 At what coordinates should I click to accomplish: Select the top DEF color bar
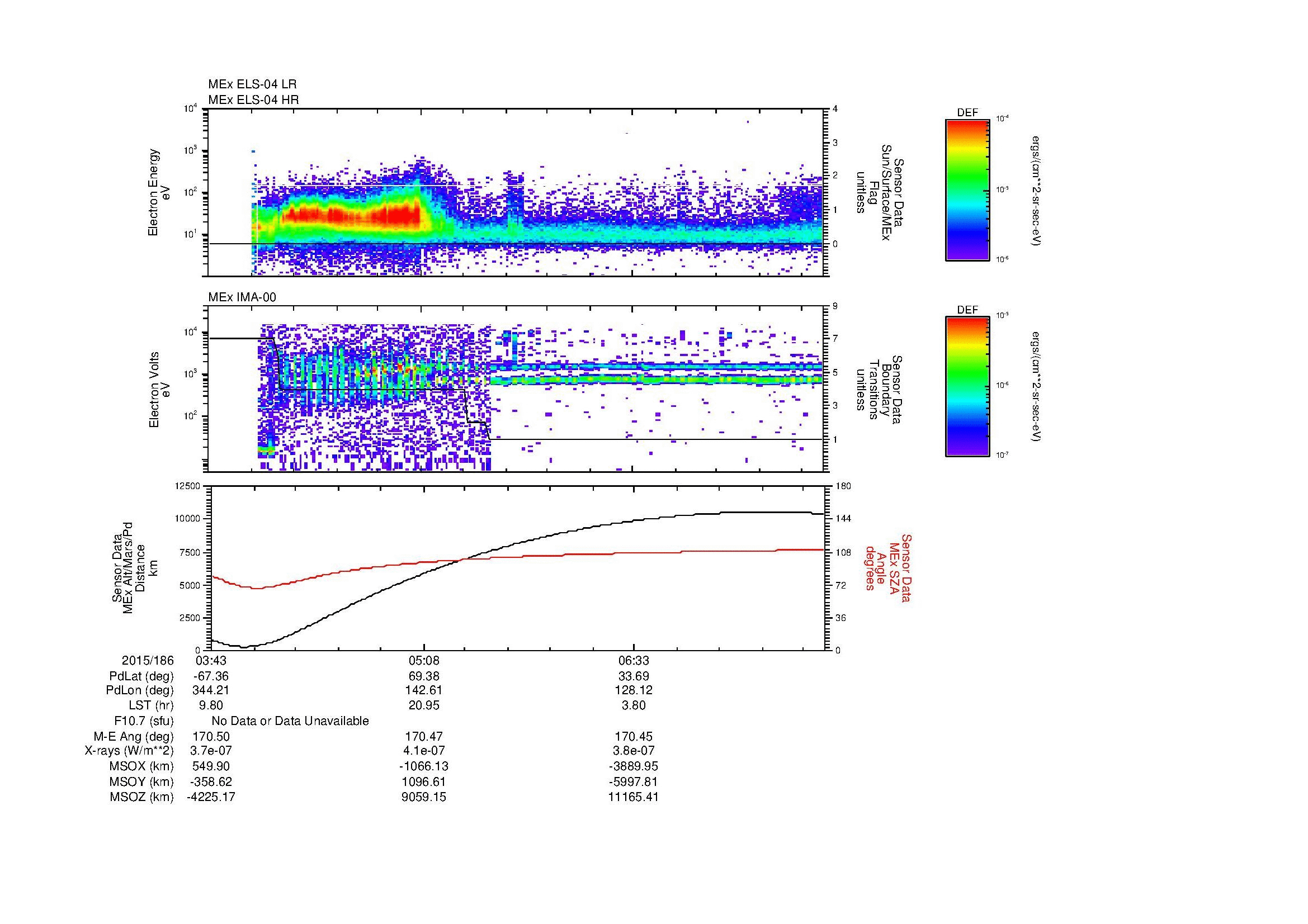967,190
